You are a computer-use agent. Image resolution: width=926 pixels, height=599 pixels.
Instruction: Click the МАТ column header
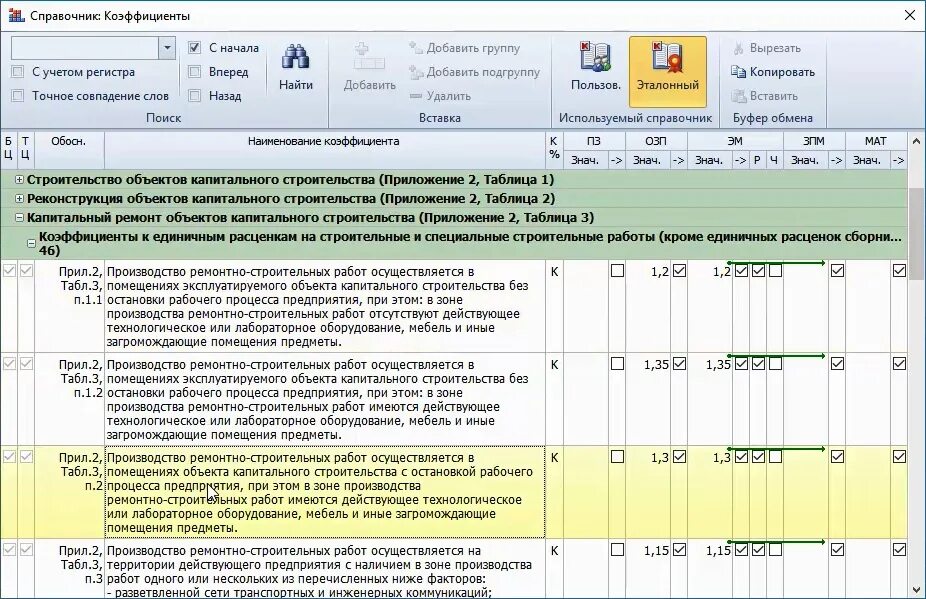(875, 141)
